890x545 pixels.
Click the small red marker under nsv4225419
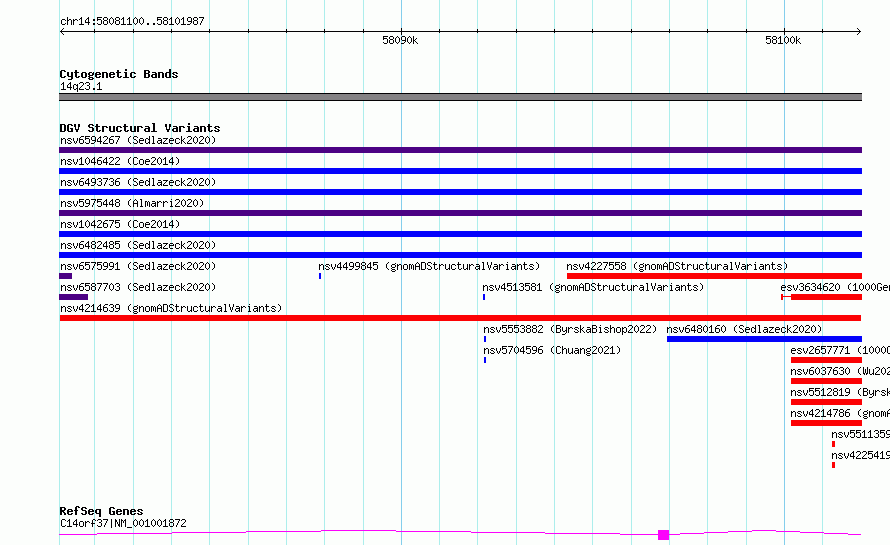pos(833,465)
